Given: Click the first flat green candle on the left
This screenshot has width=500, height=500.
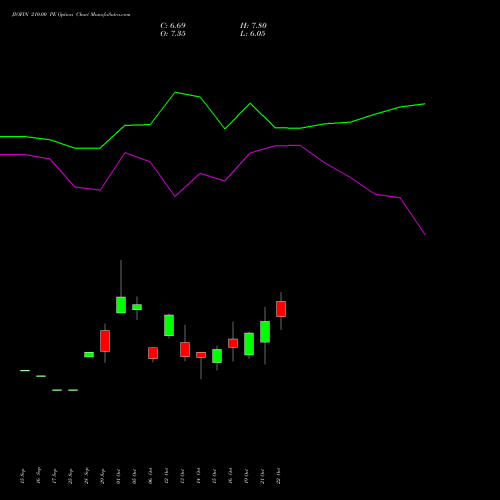Looking at the screenshot, I should point(25,370).
